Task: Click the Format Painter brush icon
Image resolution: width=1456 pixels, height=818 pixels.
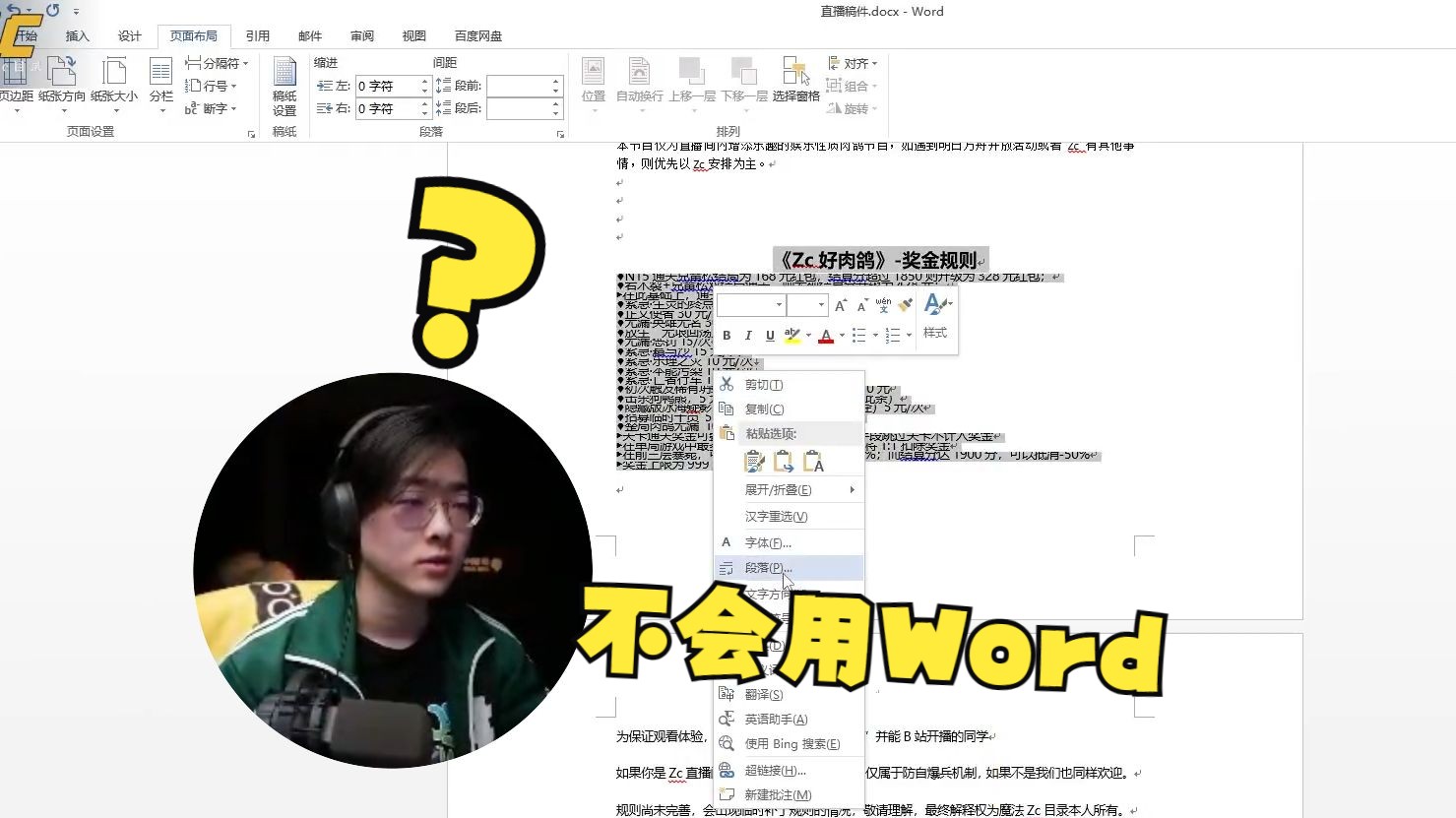Action: coord(905,305)
